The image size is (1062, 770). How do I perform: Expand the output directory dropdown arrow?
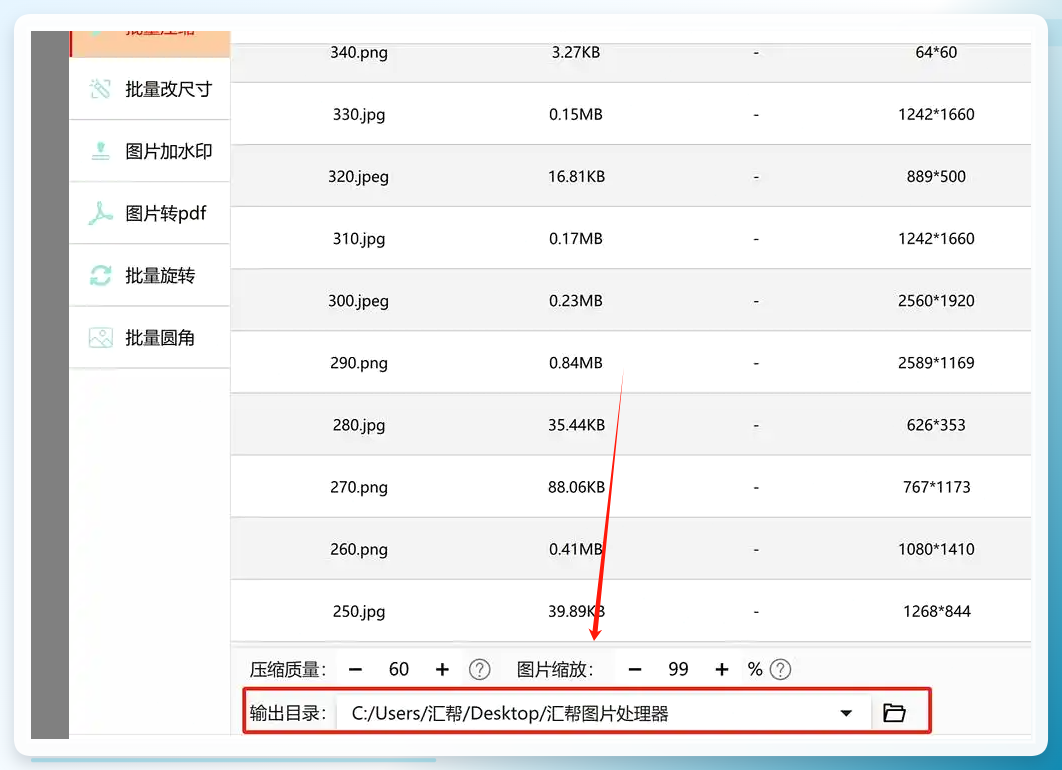pyautogui.click(x=846, y=713)
